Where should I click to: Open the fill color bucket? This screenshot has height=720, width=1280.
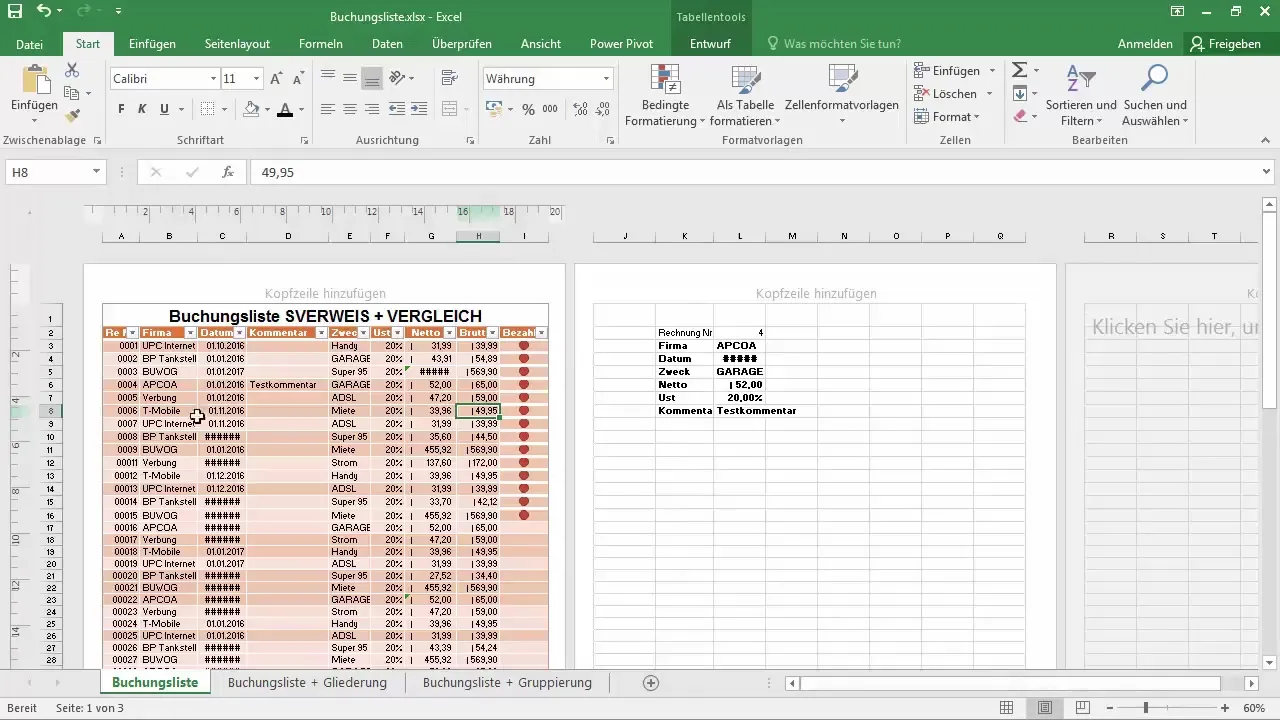251,109
